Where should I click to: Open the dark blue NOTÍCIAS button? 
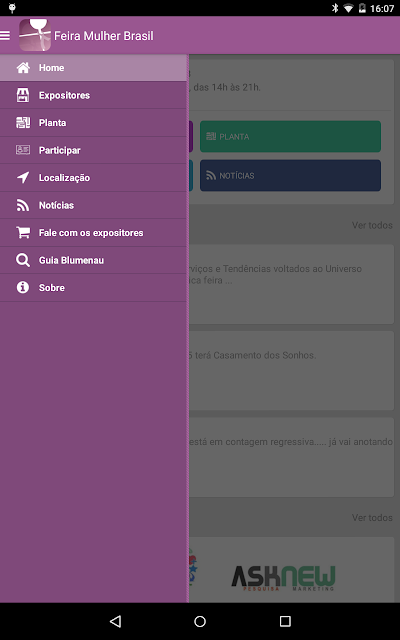tap(290, 176)
